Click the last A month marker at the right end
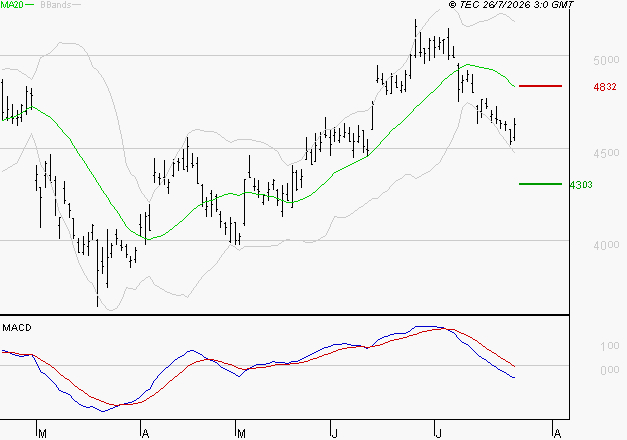The height and width of the screenshot is (440, 627). click(x=557, y=434)
